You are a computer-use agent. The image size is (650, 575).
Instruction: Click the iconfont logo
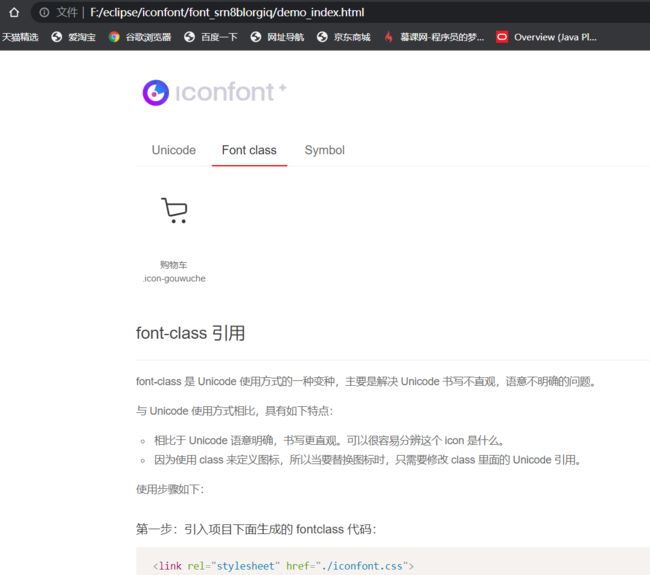[x=214, y=92]
